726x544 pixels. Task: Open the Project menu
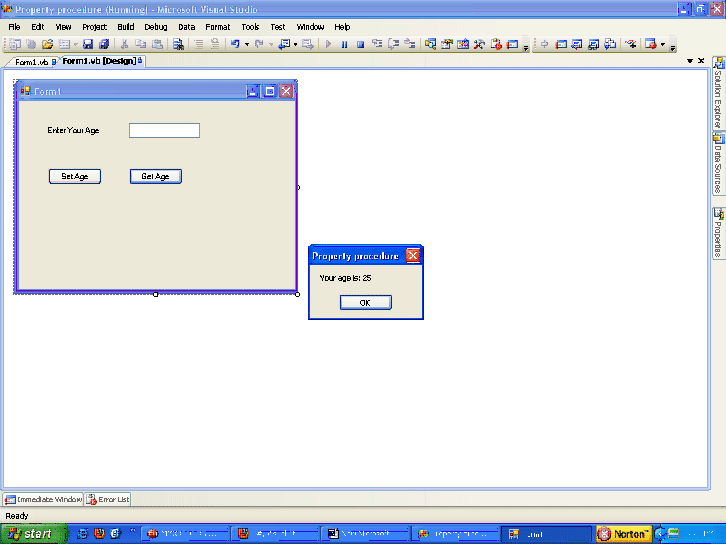[x=94, y=27]
